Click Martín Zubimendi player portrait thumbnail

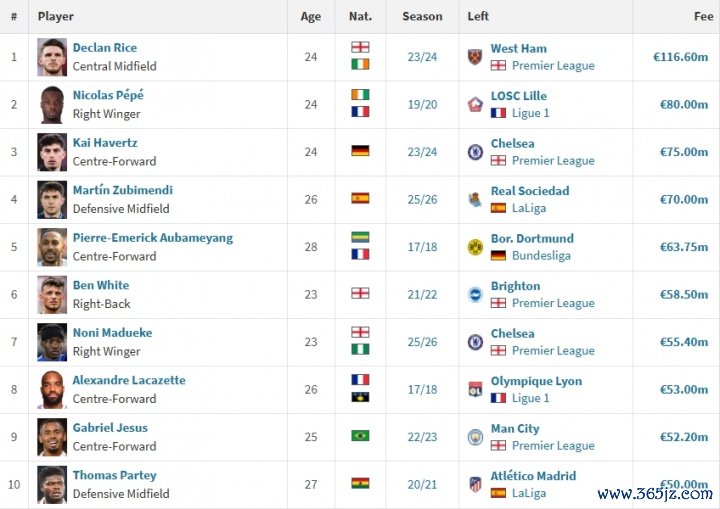[x=52, y=200]
